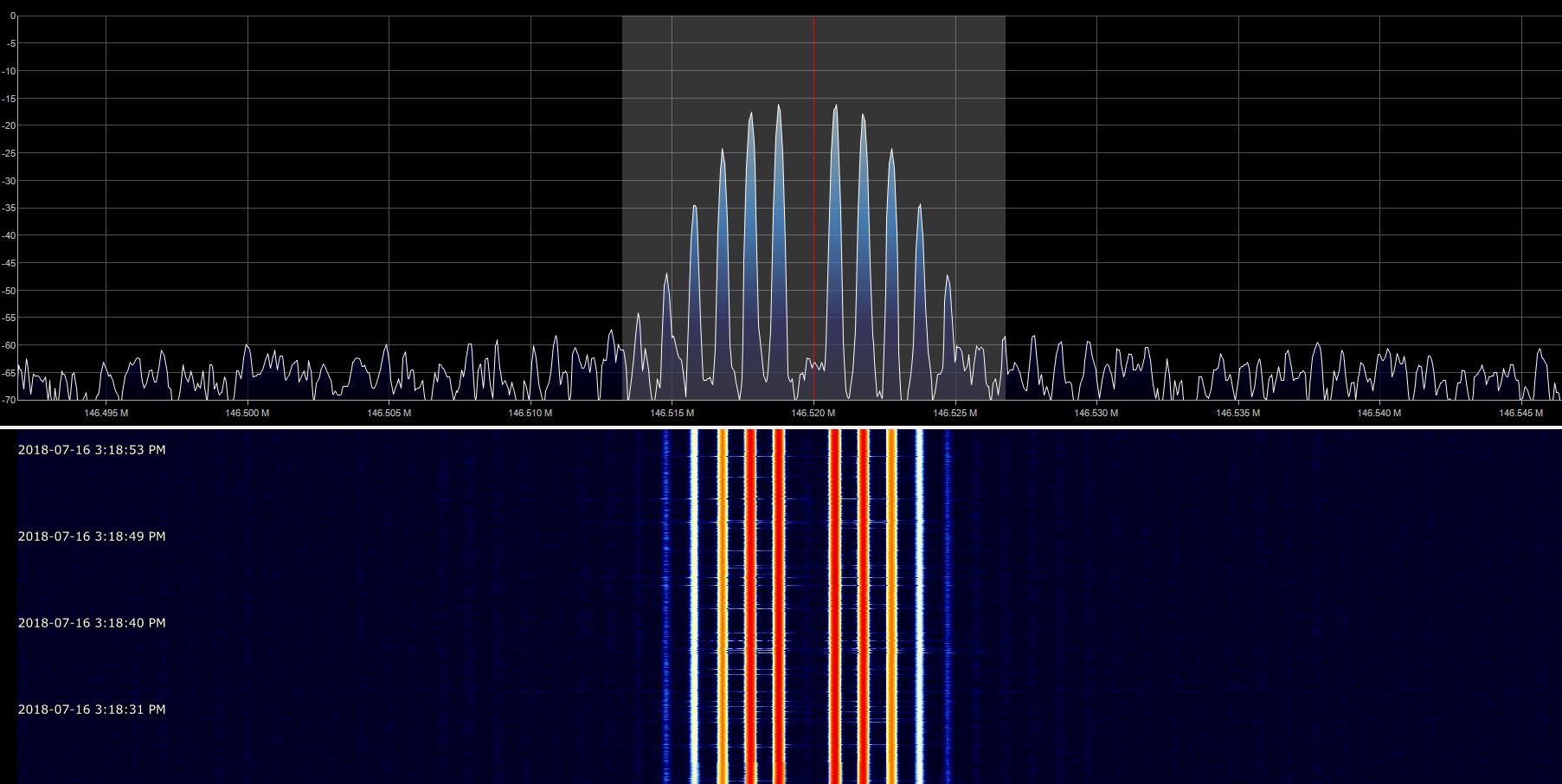Click the white divider between spectrum and waterfall
This screenshot has height=784, width=1562.
(781, 427)
